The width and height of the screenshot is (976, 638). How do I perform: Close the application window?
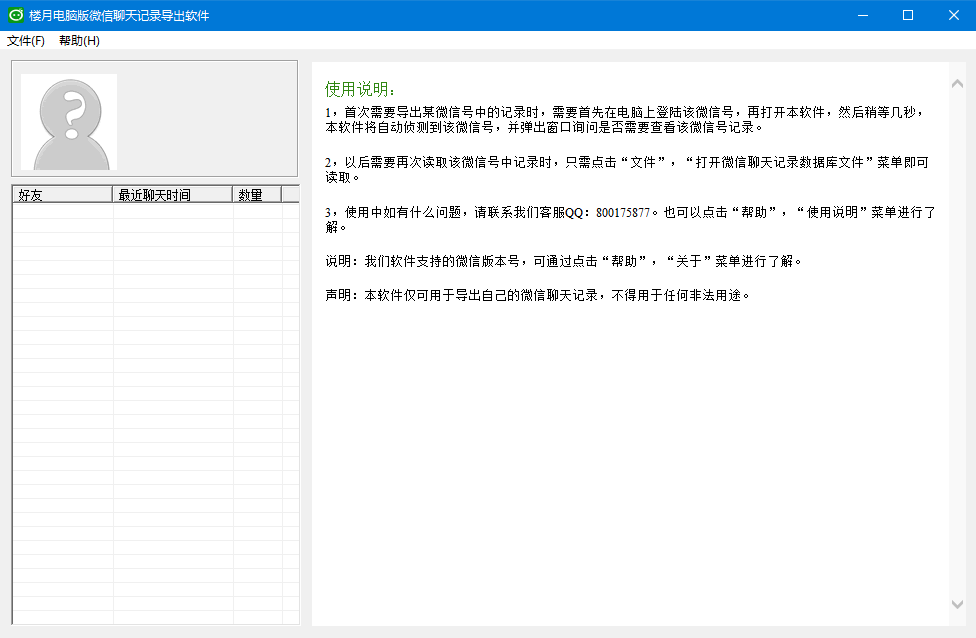(x=954, y=15)
